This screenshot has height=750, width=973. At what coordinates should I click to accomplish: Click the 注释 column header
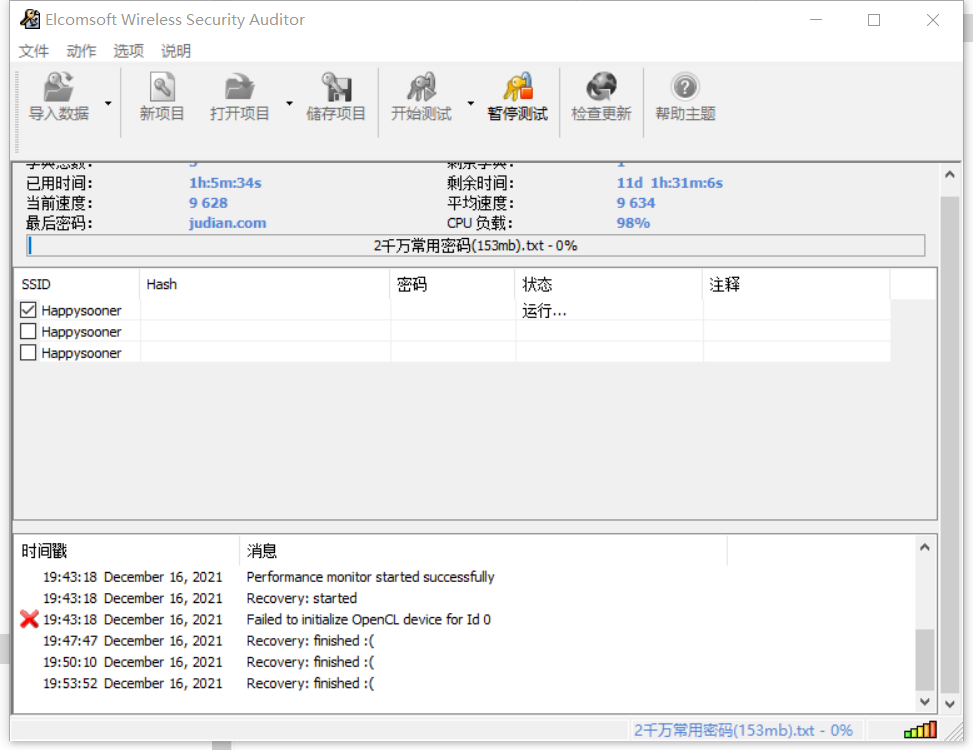click(x=796, y=284)
